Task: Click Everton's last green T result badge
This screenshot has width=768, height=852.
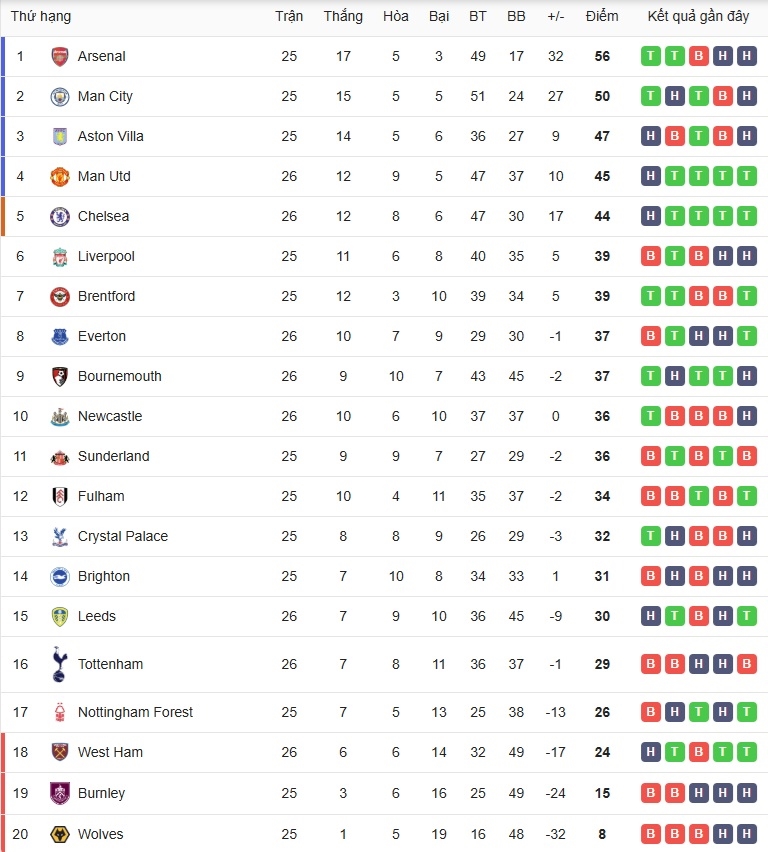Action: [x=746, y=336]
